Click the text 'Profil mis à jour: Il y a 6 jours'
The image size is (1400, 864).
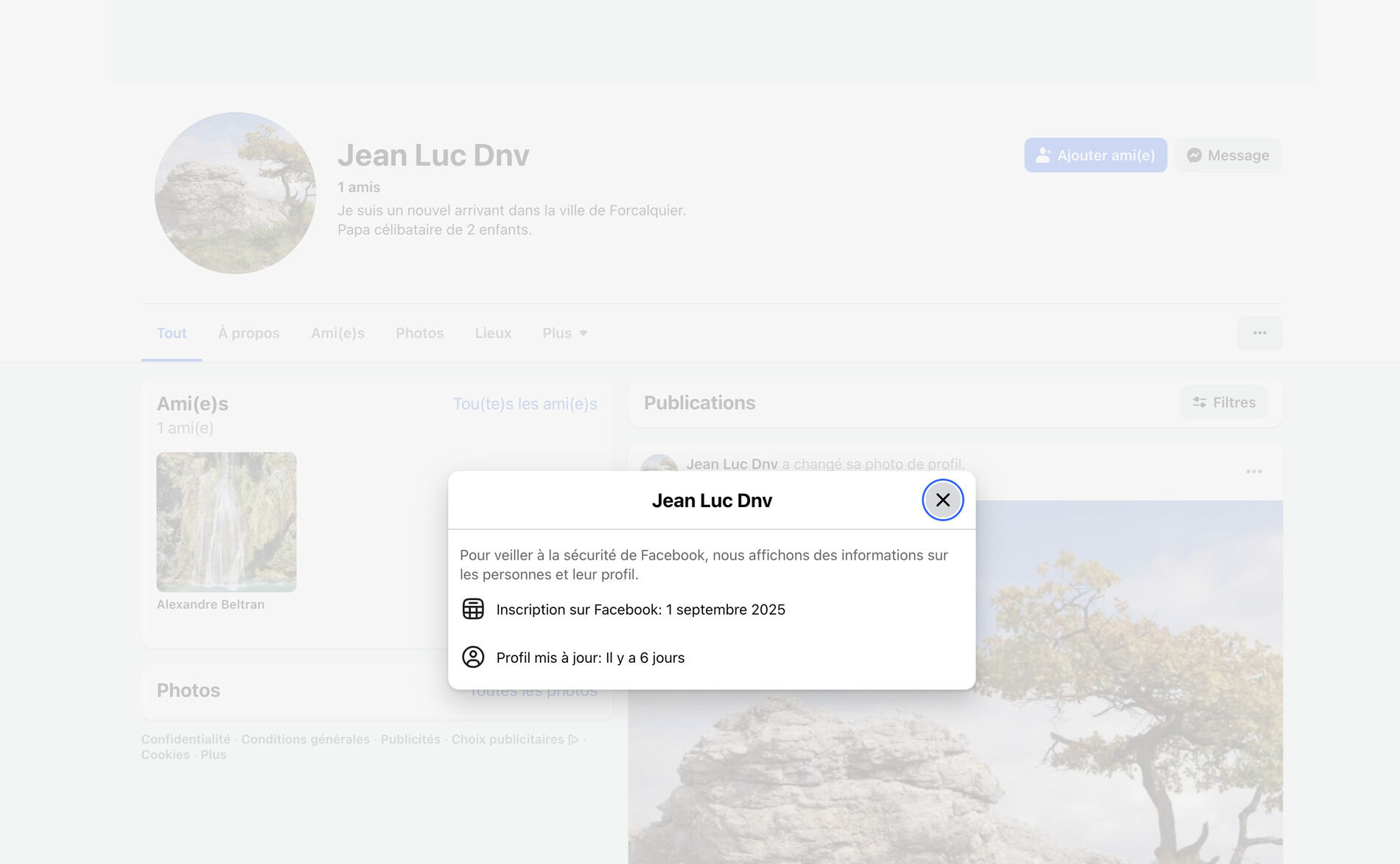590,658
